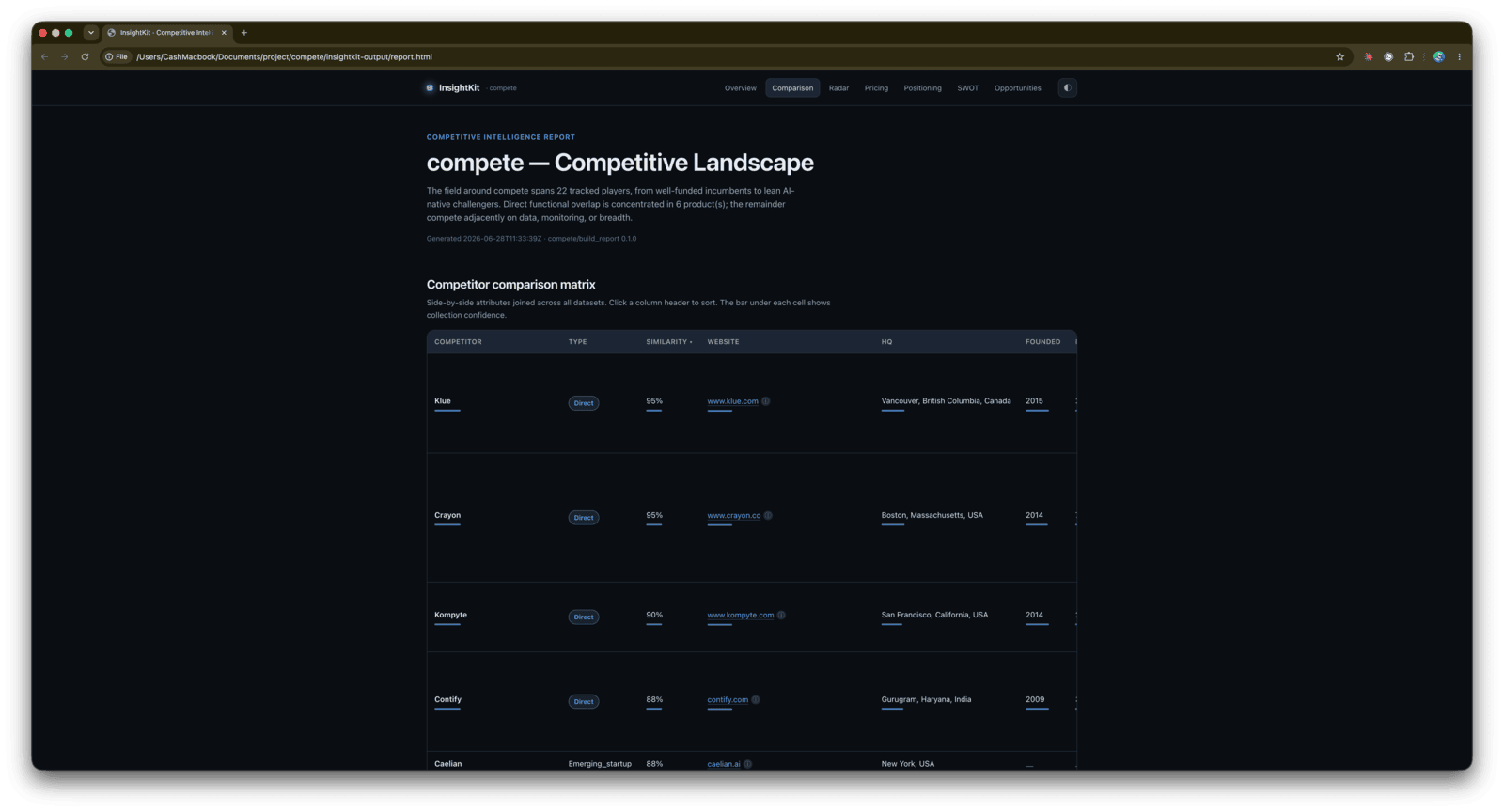Jump to the Positioning section

click(x=922, y=88)
